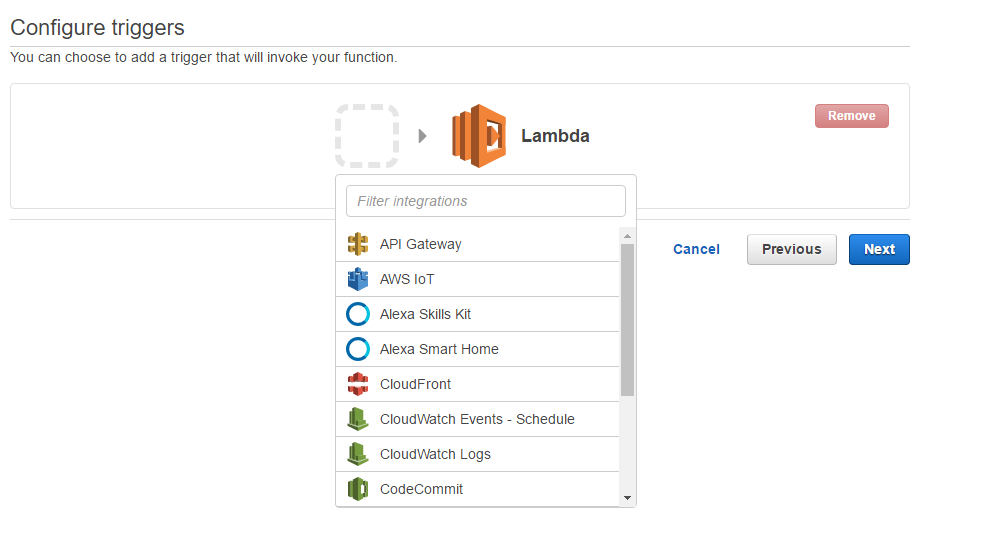Click the integrations list scrollbar thumb
Screen dimensions: 982x547
coord(627,319)
